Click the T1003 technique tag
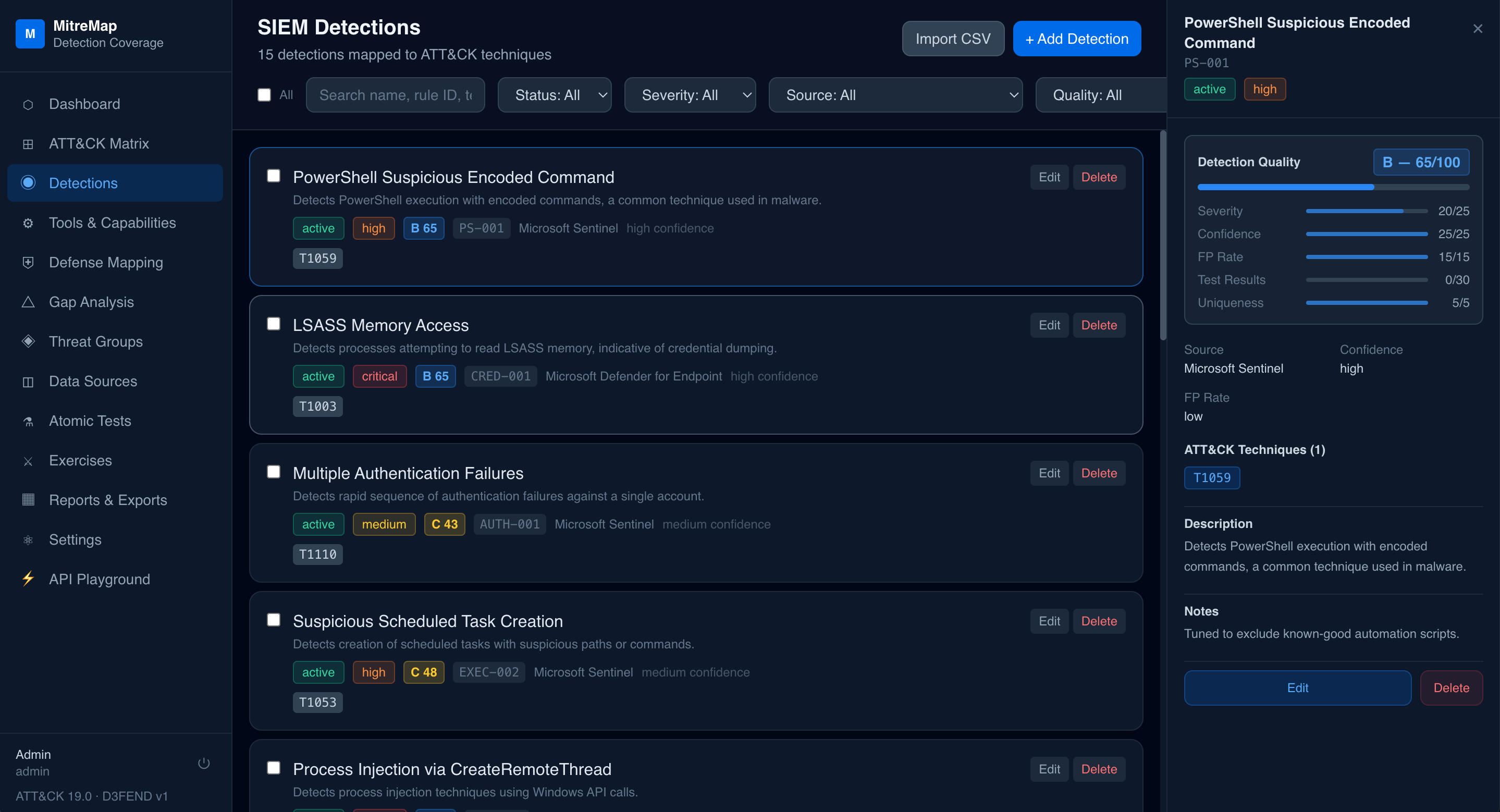1500x812 pixels. click(317, 407)
